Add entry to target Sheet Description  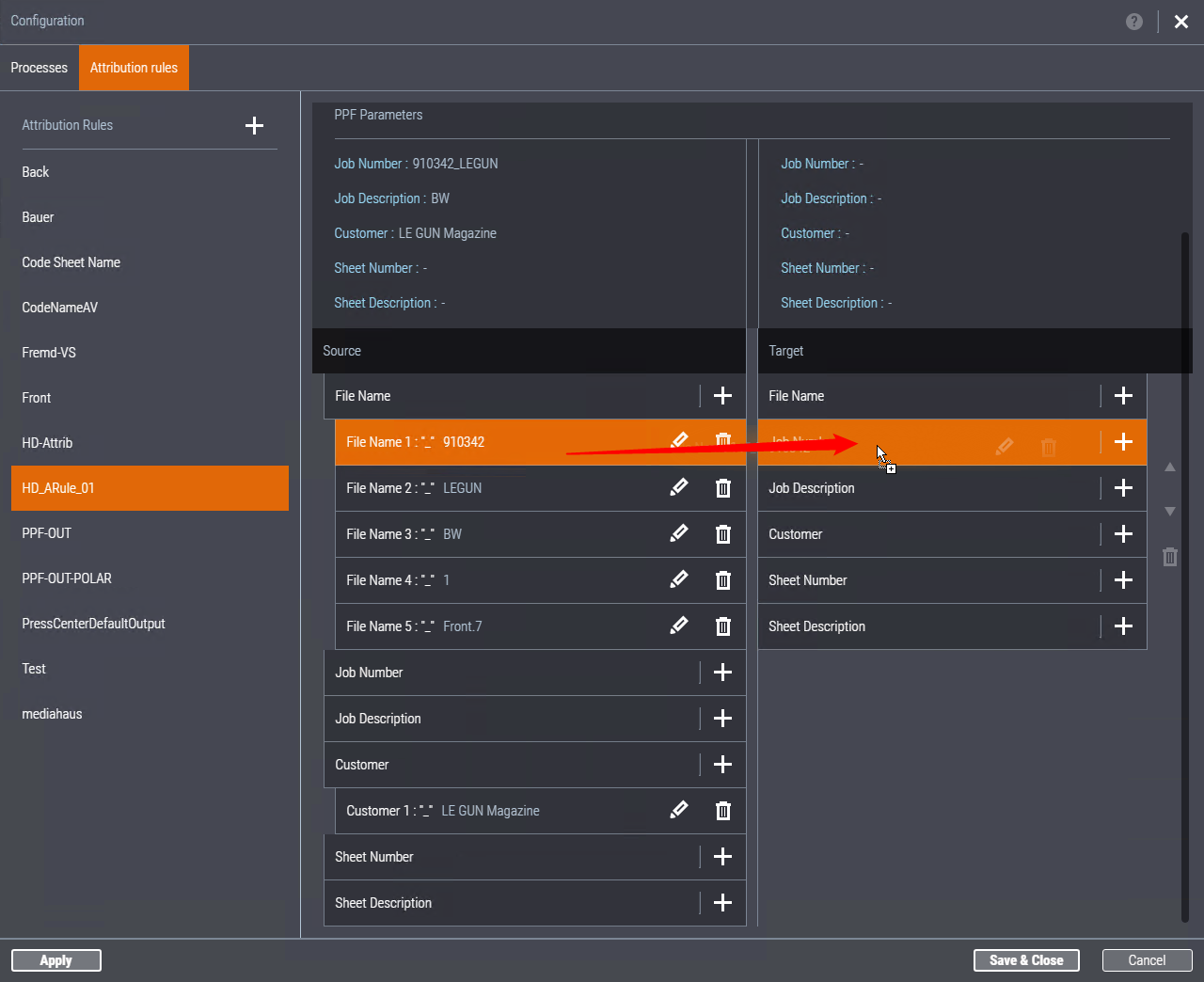[x=1123, y=626]
